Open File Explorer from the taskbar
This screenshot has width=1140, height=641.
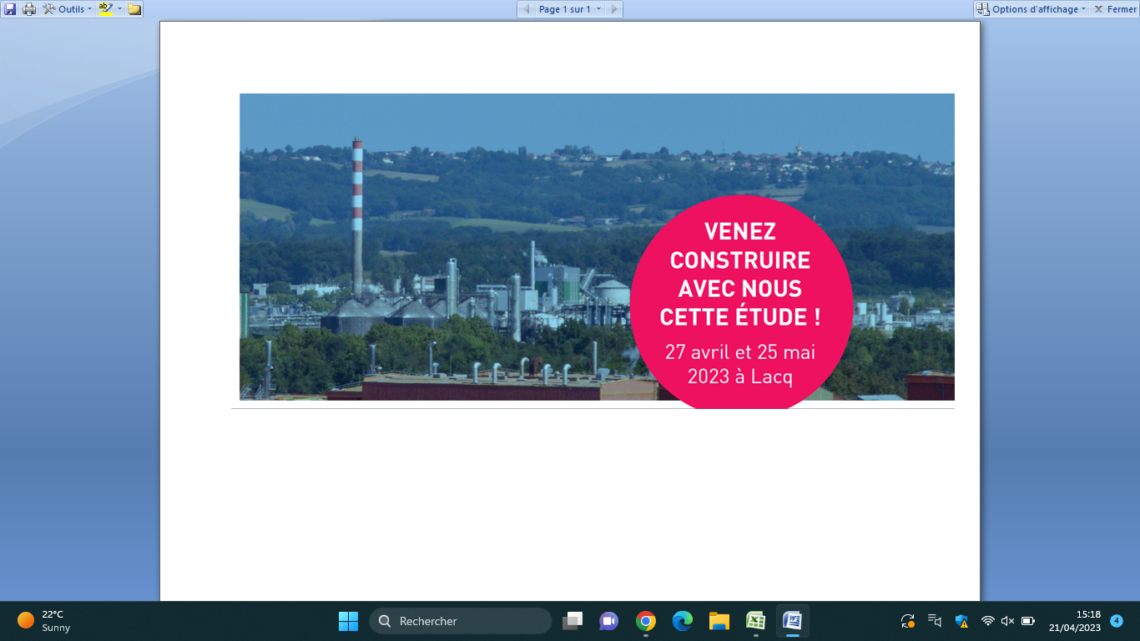[719, 621]
